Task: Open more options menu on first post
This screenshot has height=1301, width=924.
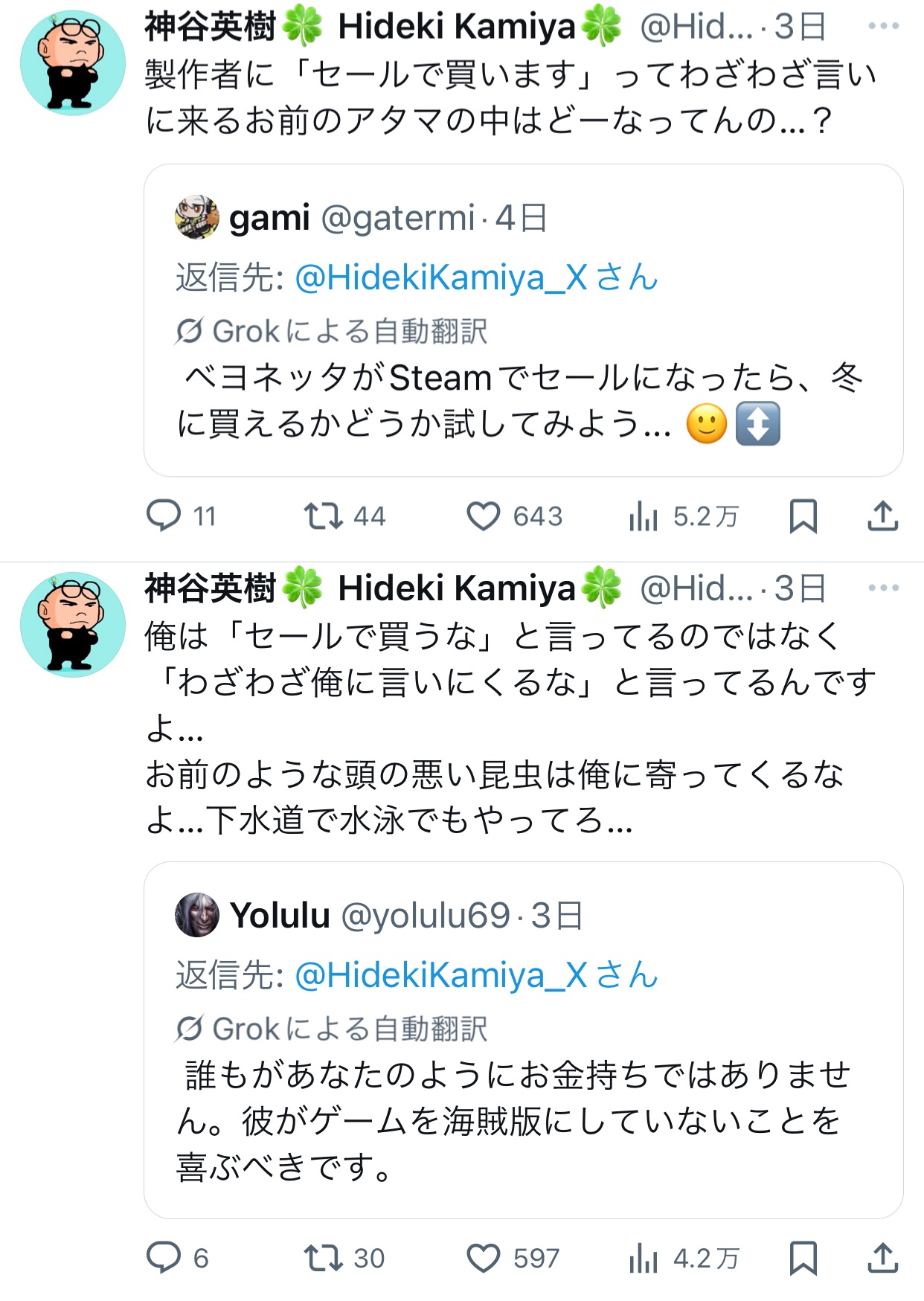Action: (x=883, y=26)
